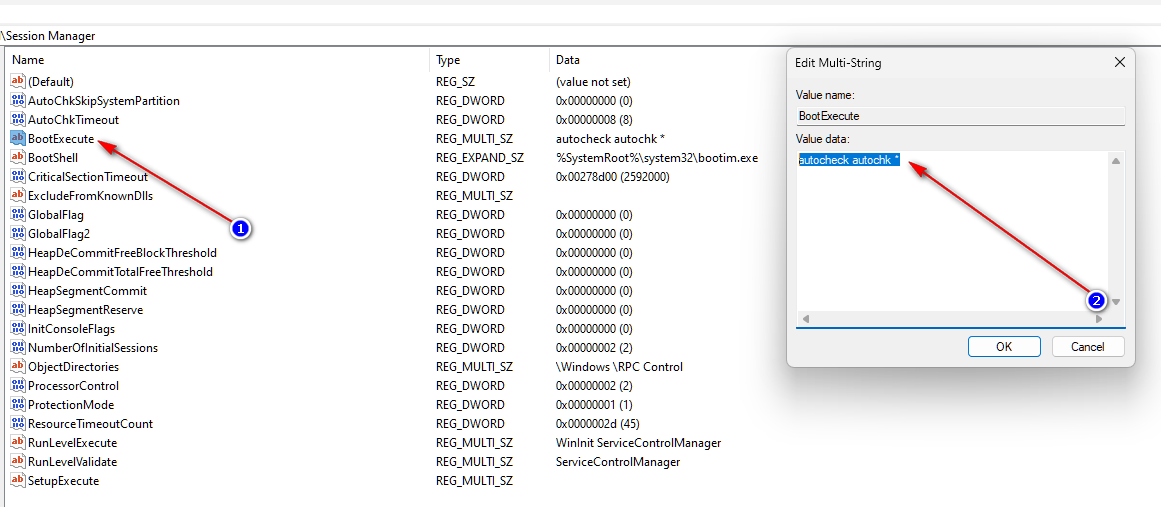Click the Value name field BootExecute

pos(960,116)
